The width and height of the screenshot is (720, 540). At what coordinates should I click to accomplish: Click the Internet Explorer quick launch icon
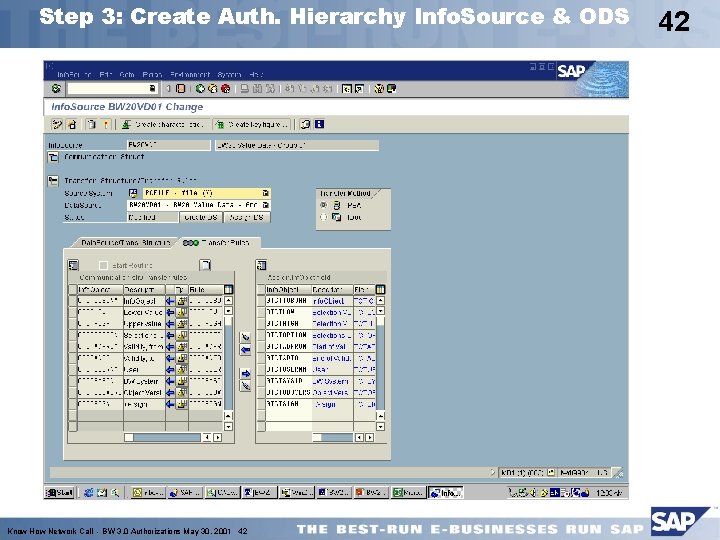click(89, 493)
